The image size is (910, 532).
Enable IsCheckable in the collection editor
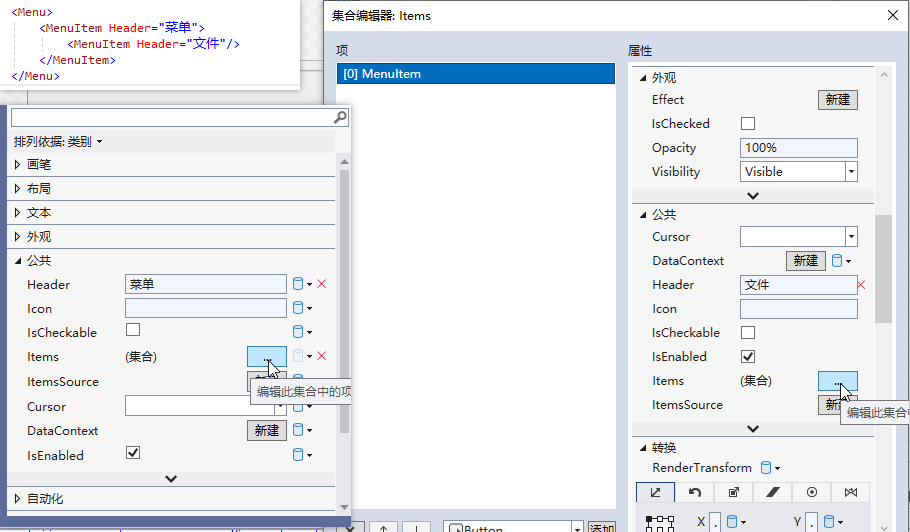tap(747, 333)
